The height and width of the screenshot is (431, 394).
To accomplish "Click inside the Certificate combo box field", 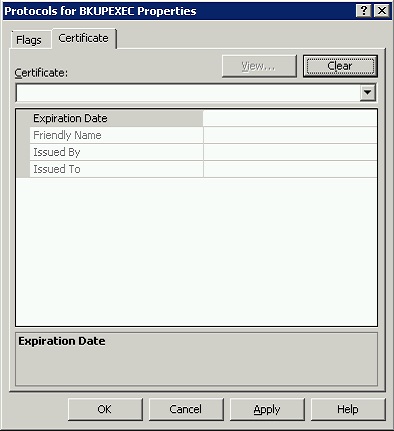I will pyautogui.click(x=188, y=93).
